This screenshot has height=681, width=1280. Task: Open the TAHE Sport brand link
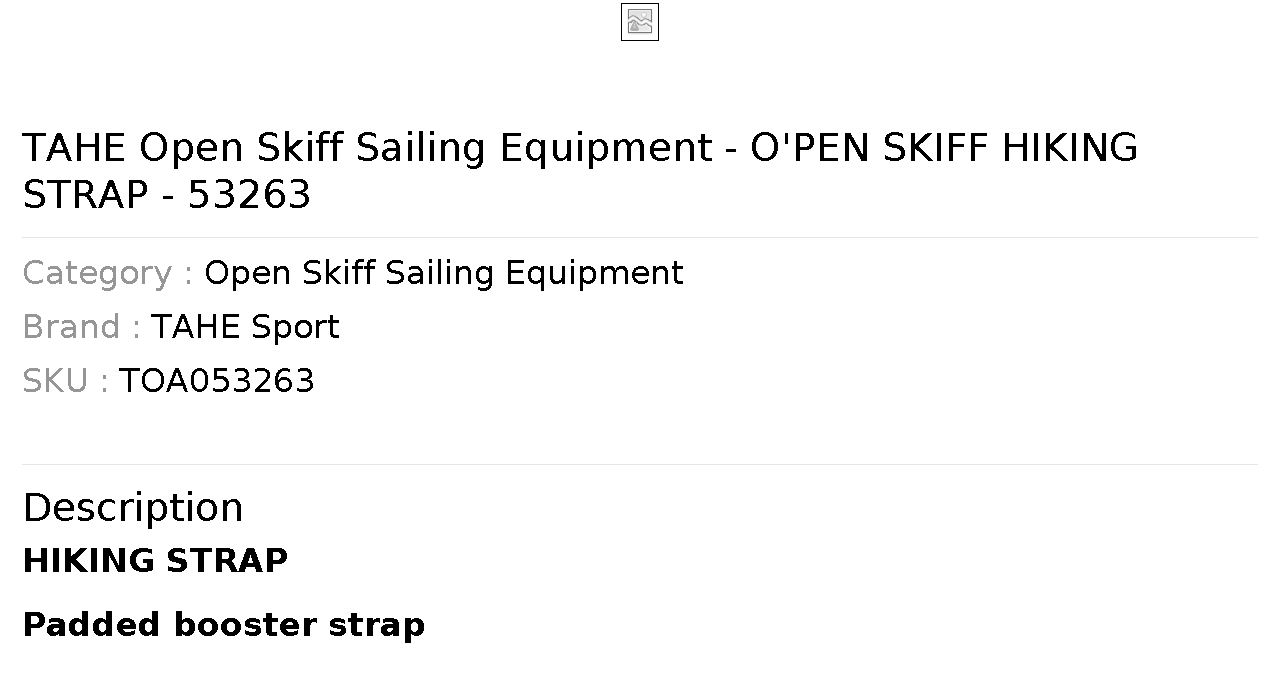coord(245,327)
